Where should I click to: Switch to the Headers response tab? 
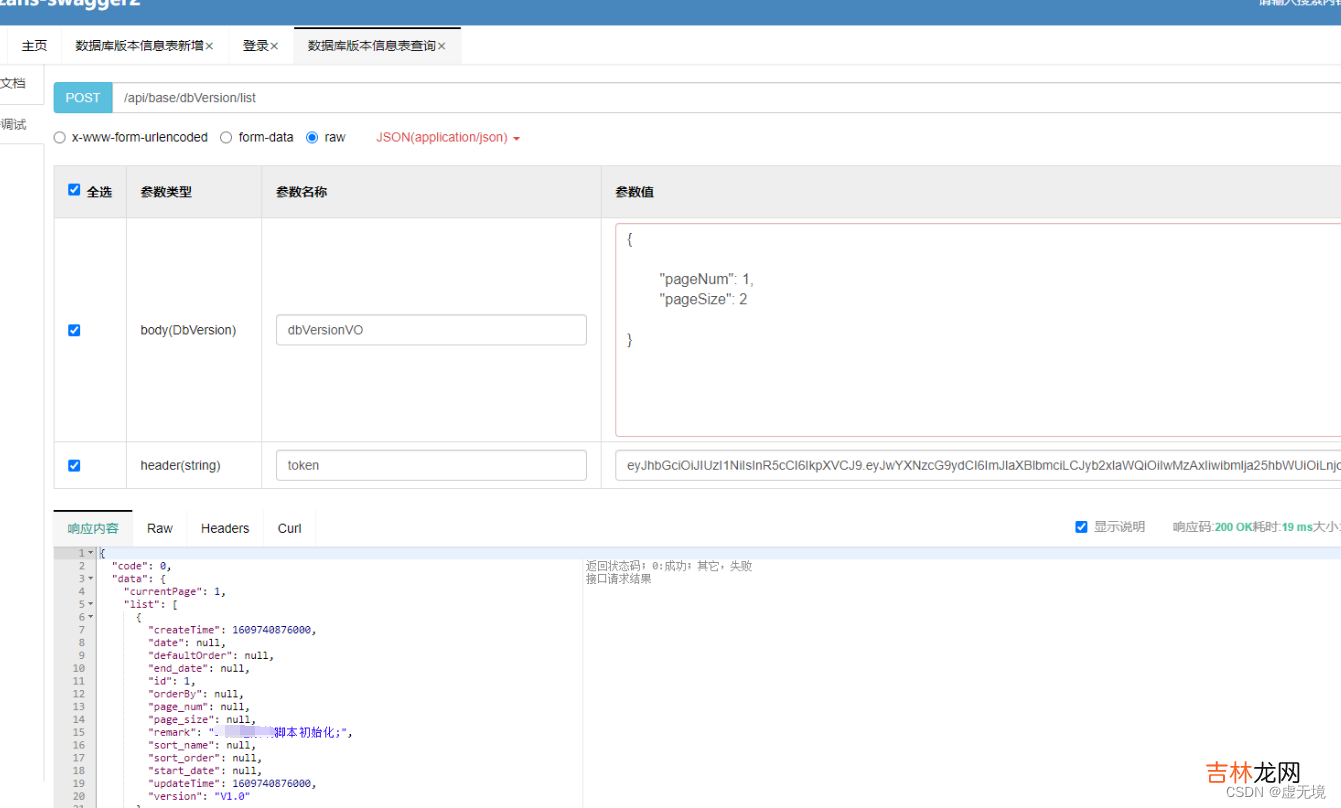tap(225, 528)
